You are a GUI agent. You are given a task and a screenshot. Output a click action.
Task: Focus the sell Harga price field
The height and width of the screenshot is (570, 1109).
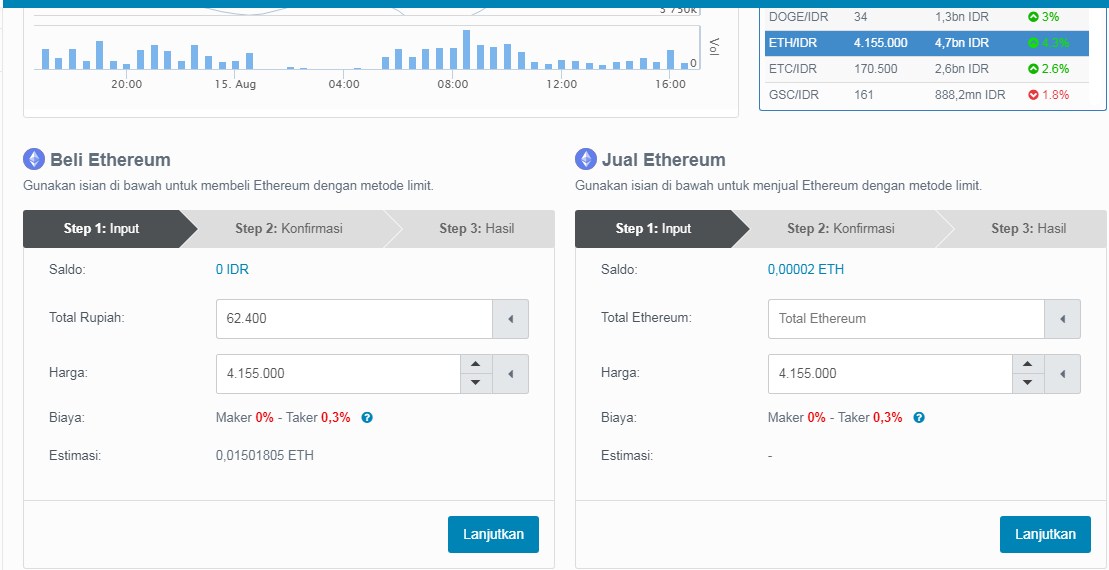pos(890,374)
